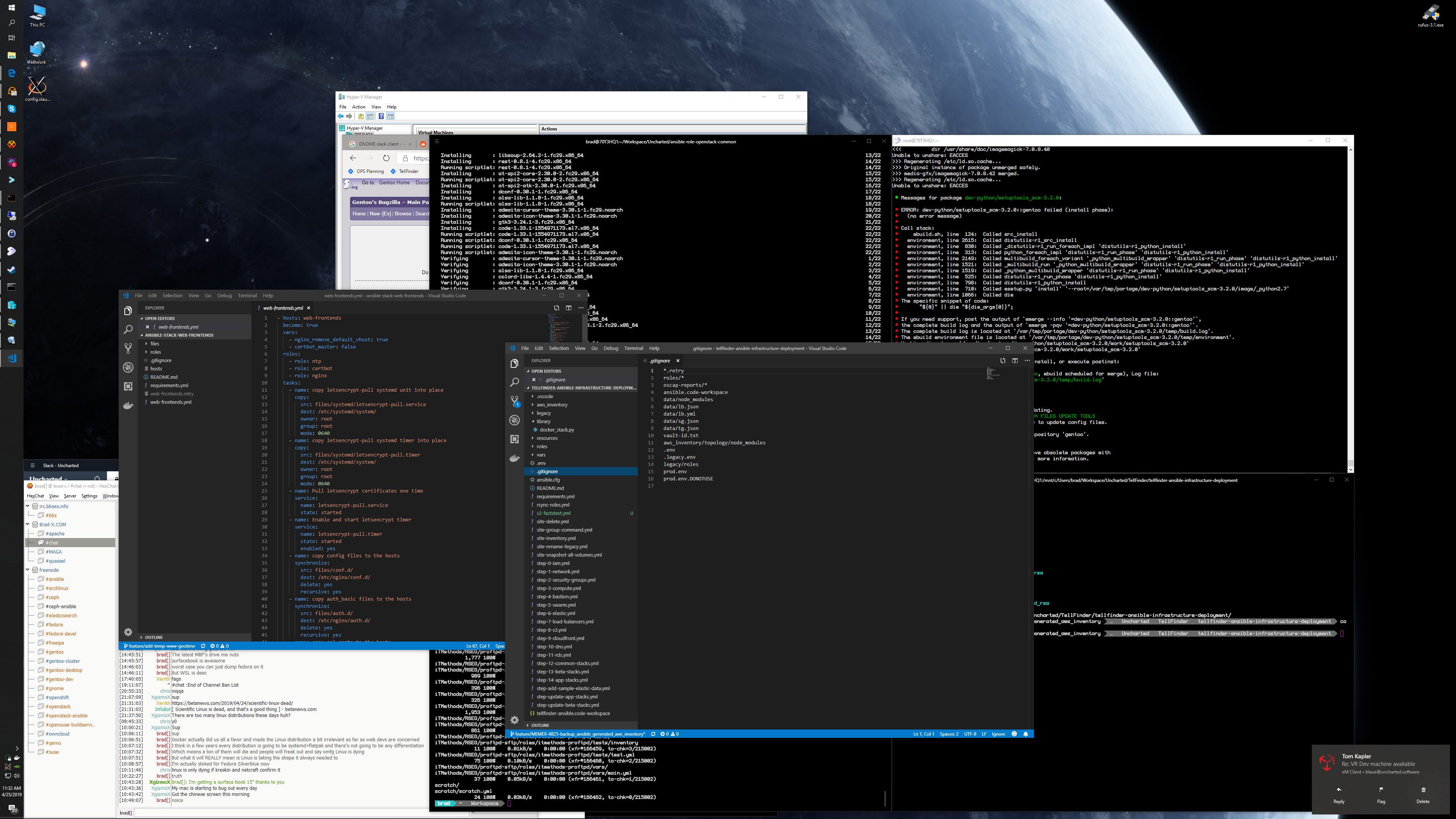1456x819 pixels.
Task: Open Extensions view in the tellfinder VS Code window
Action: [515, 439]
